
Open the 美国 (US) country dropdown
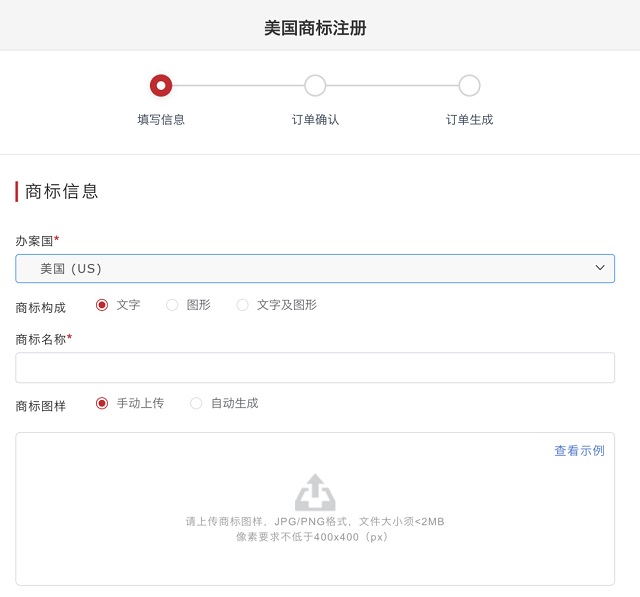pyautogui.click(x=314, y=268)
